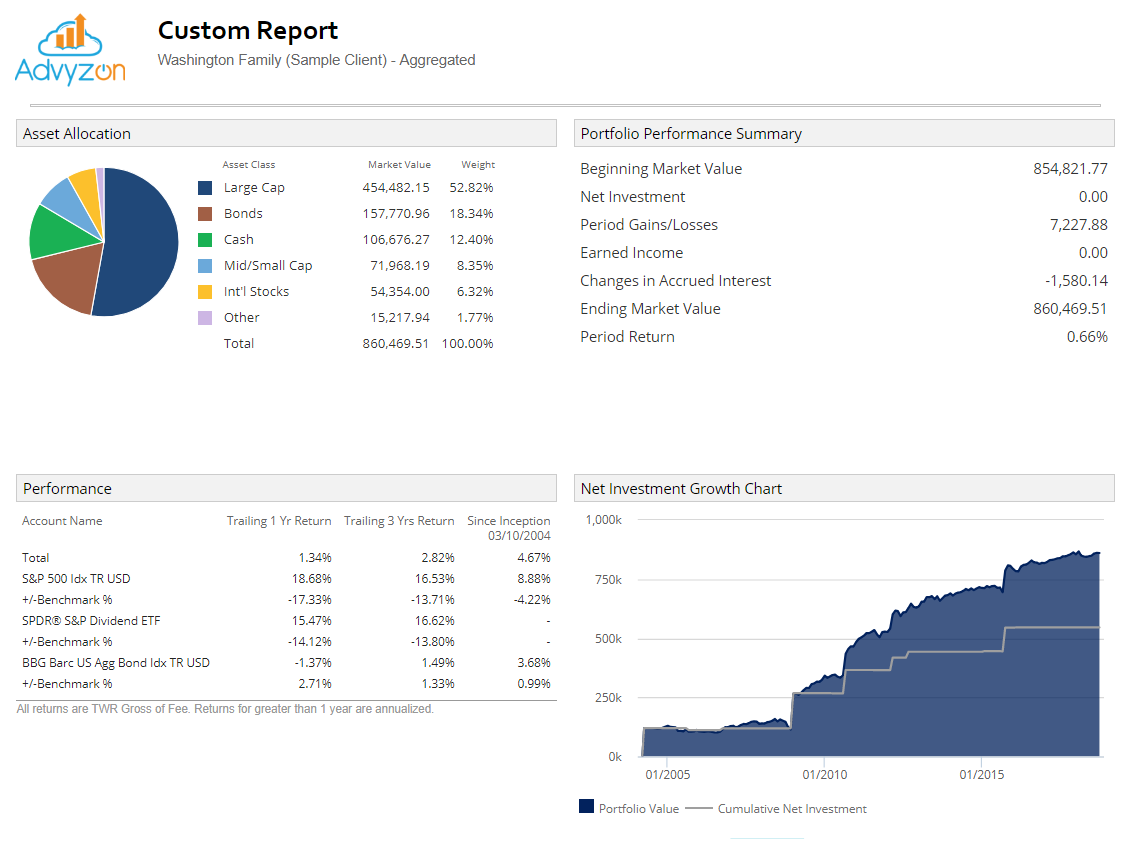Click the Washington Family sample client name
The width and height of the screenshot is (1131, 844).
pos(316,60)
